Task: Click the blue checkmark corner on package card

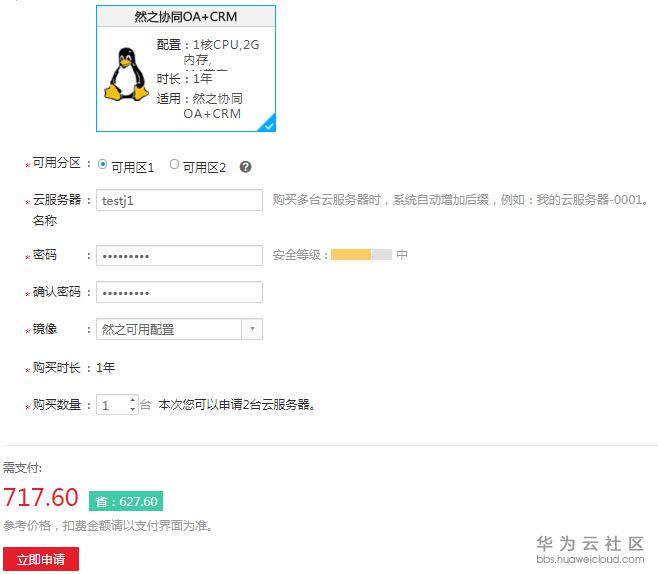Action: [268, 124]
